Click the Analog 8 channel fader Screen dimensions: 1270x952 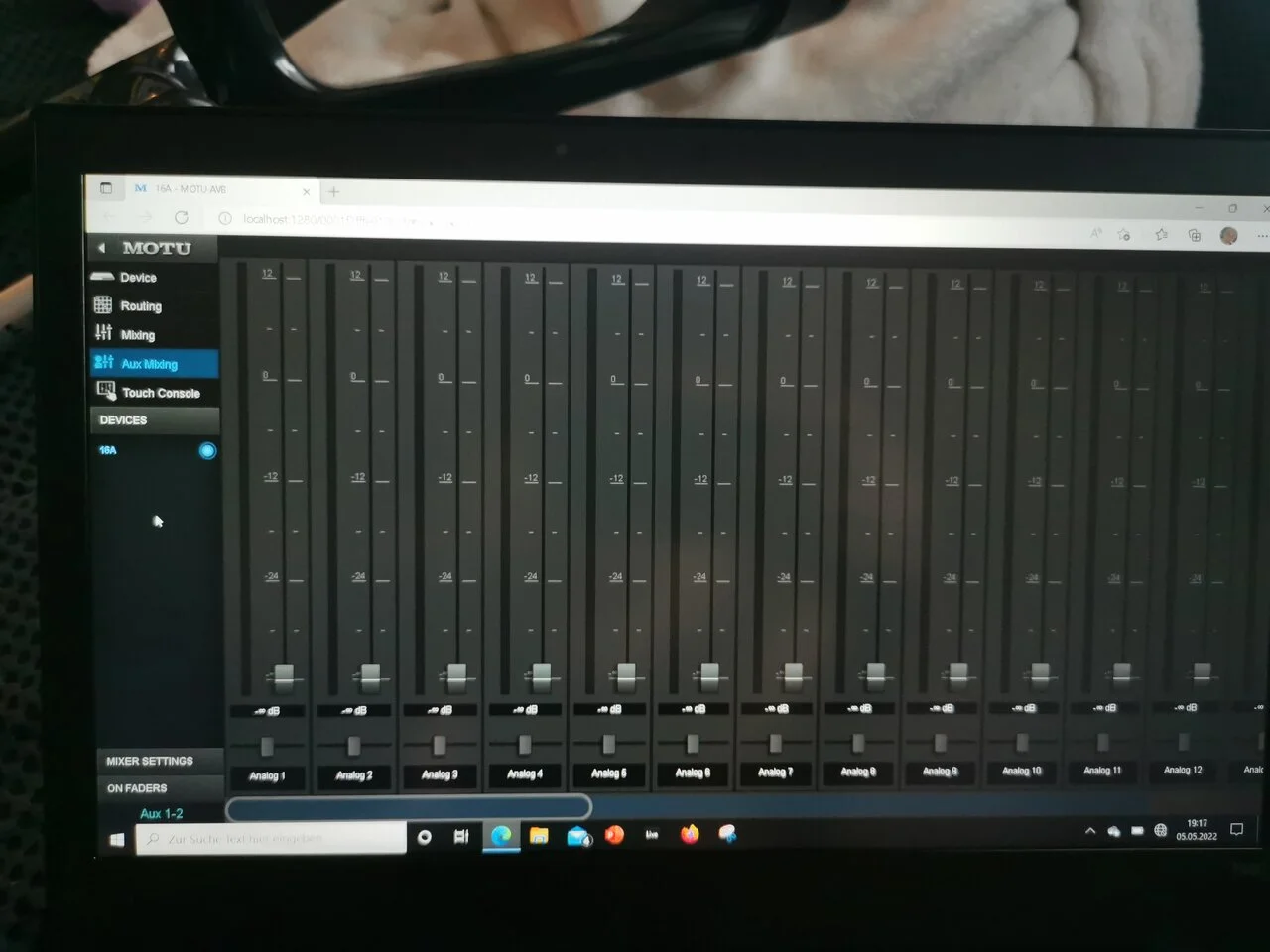pos(875,675)
